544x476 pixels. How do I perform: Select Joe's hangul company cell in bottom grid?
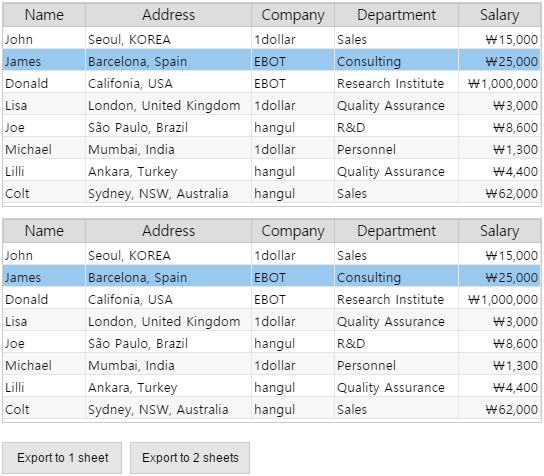(x=293, y=343)
